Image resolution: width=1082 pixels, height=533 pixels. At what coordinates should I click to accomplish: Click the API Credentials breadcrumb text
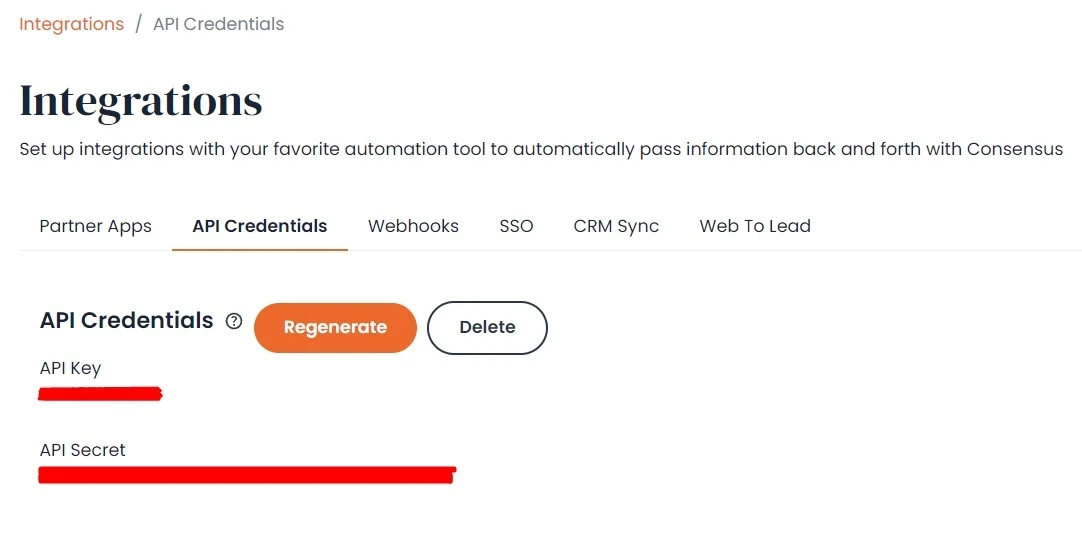pos(219,24)
